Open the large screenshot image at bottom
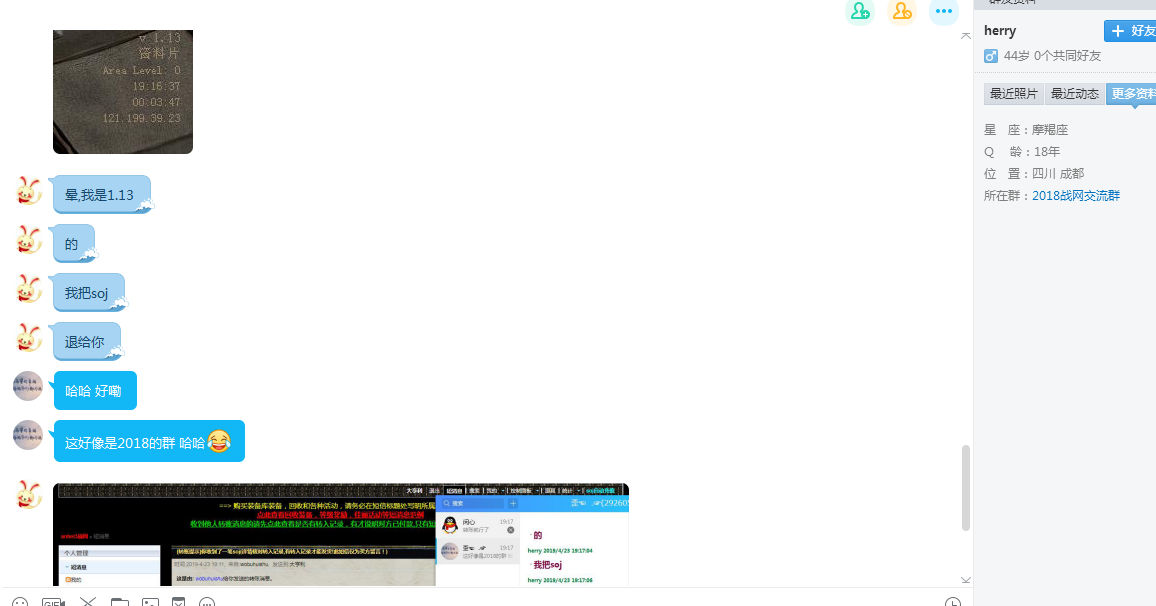1156x606 pixels. (340, 535)
